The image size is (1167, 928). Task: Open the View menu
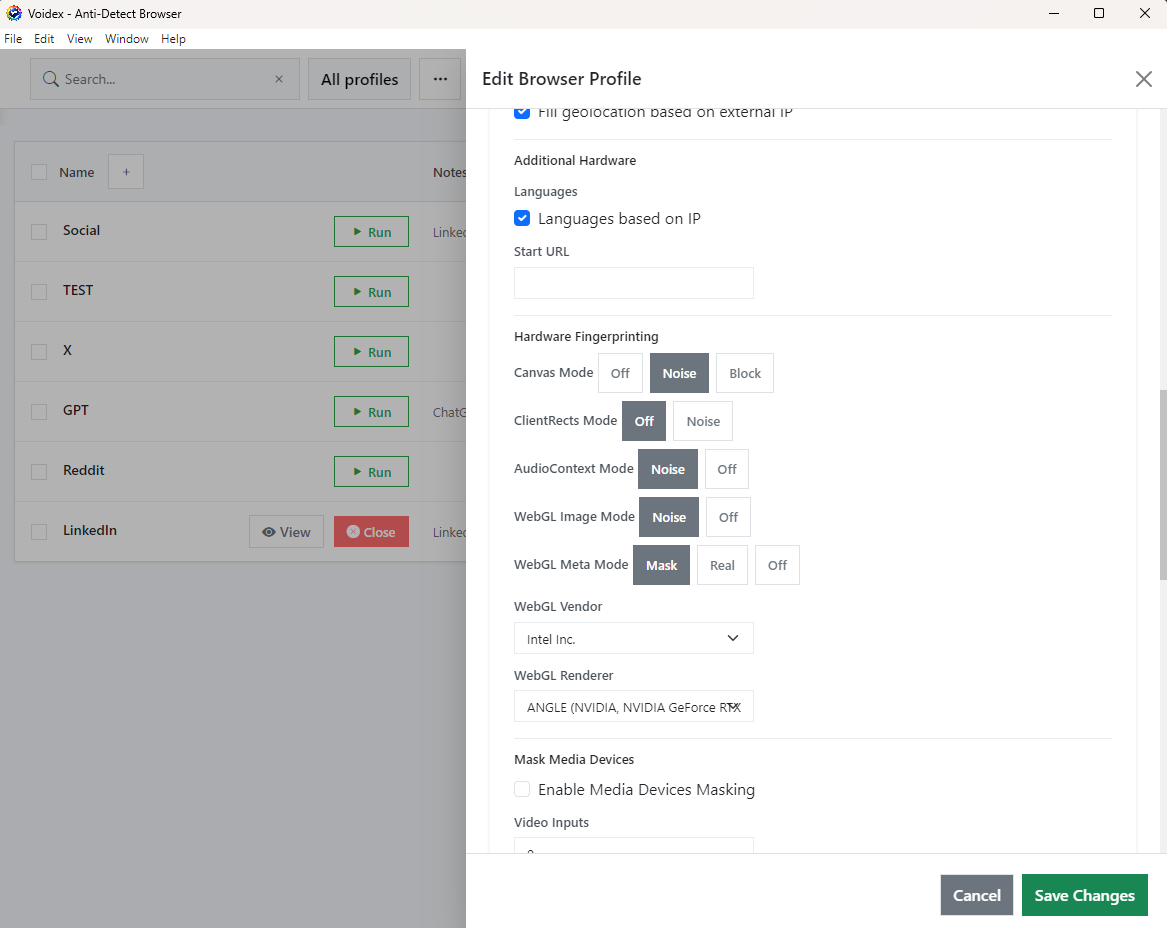point(80,39)
